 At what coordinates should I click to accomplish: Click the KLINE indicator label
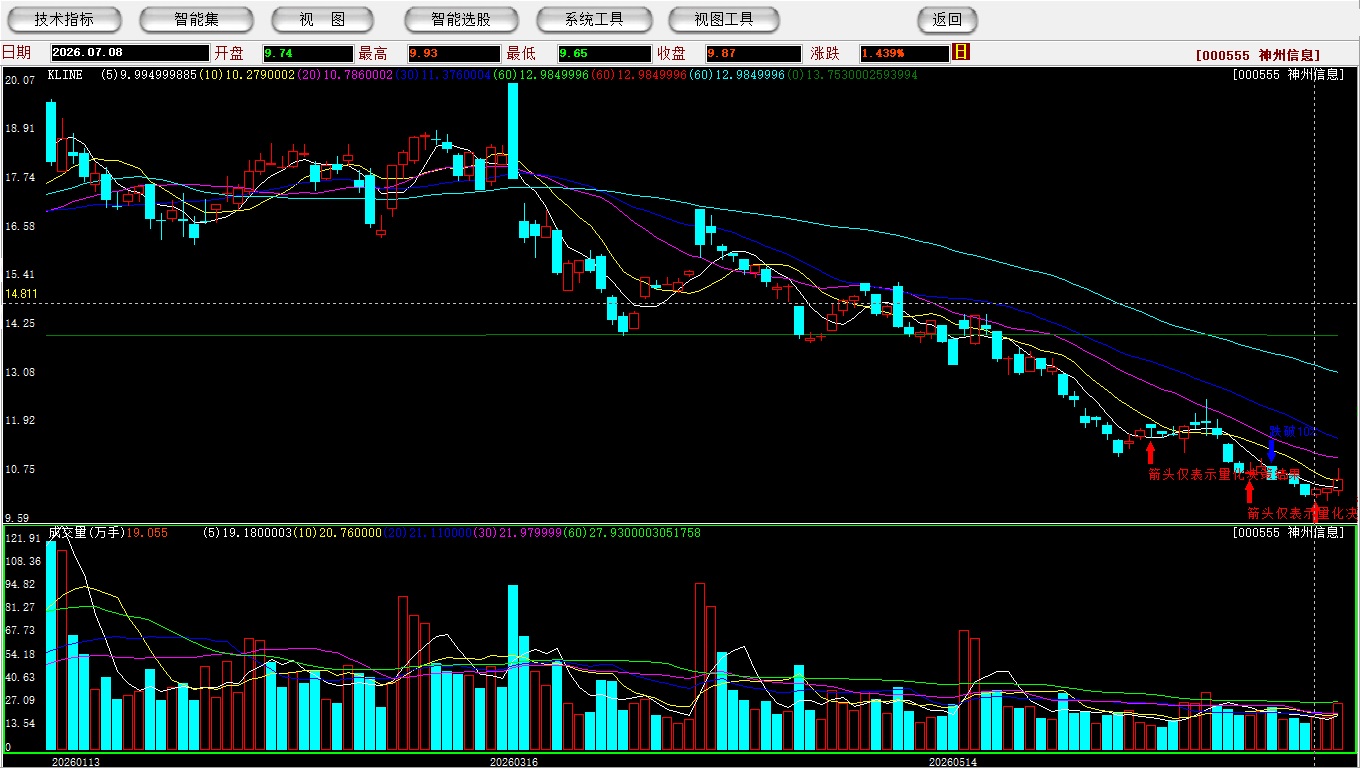[x=65, y=75]
